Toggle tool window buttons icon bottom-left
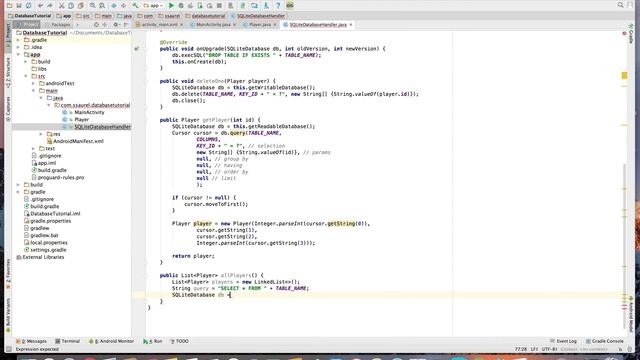Image resolution: width=640 pixels, height=360 pixels. [x=9, y=349]
